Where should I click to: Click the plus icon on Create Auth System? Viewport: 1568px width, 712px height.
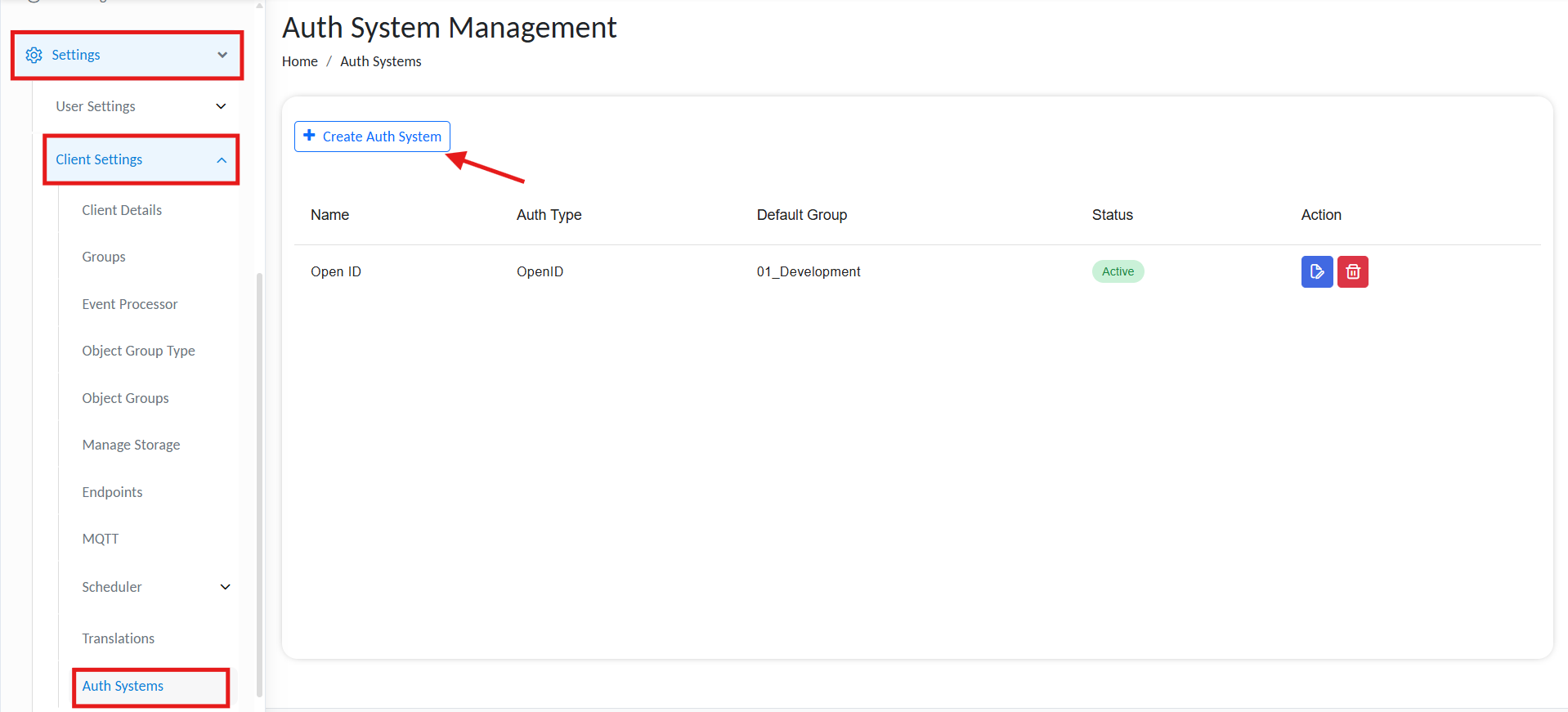(309, 136)
